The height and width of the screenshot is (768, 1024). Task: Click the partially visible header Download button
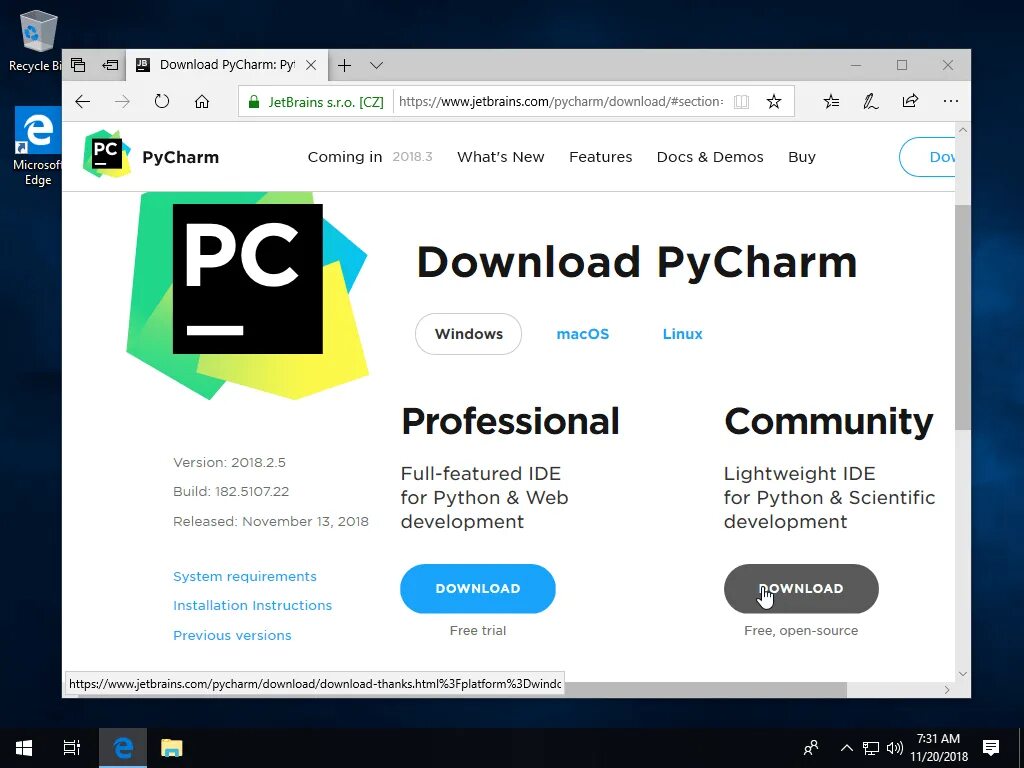[927, 157]
